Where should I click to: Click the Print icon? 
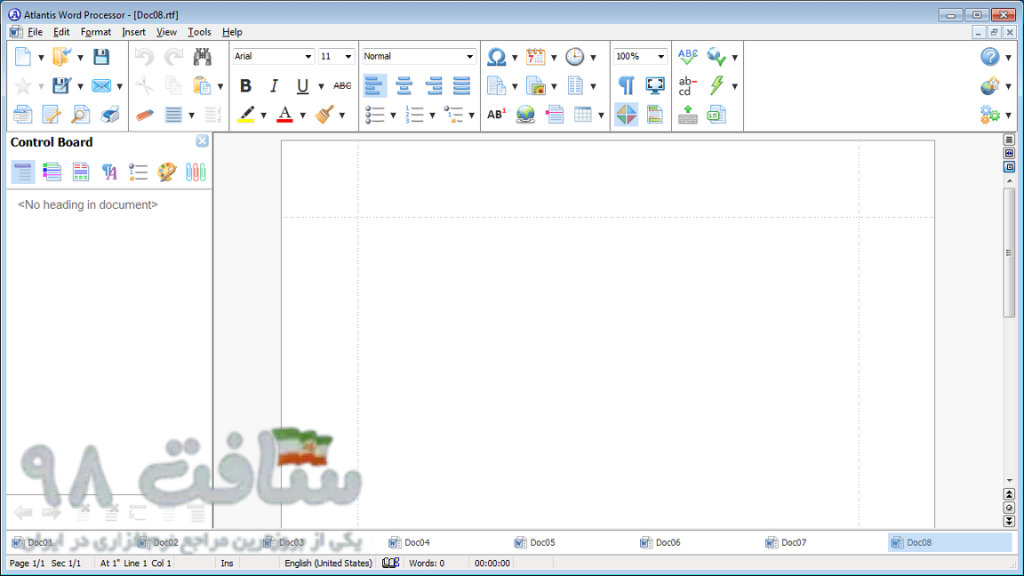110,115
